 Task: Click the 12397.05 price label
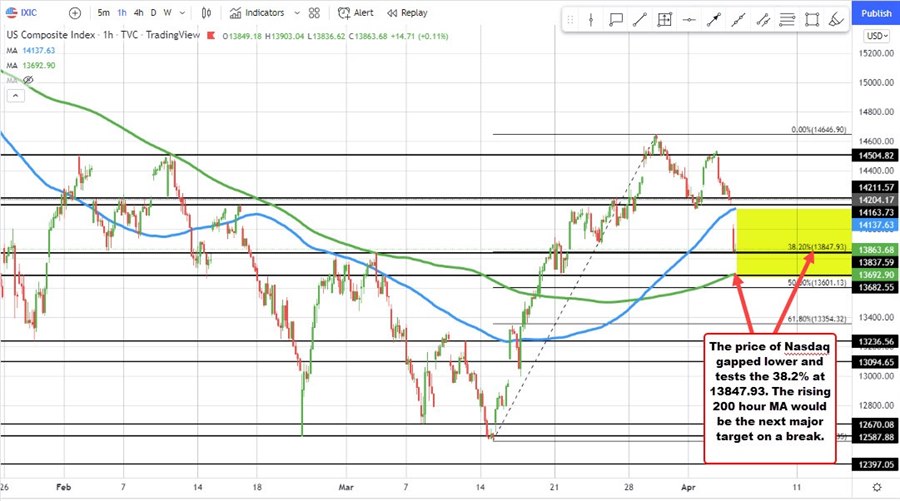coord(876,464)
